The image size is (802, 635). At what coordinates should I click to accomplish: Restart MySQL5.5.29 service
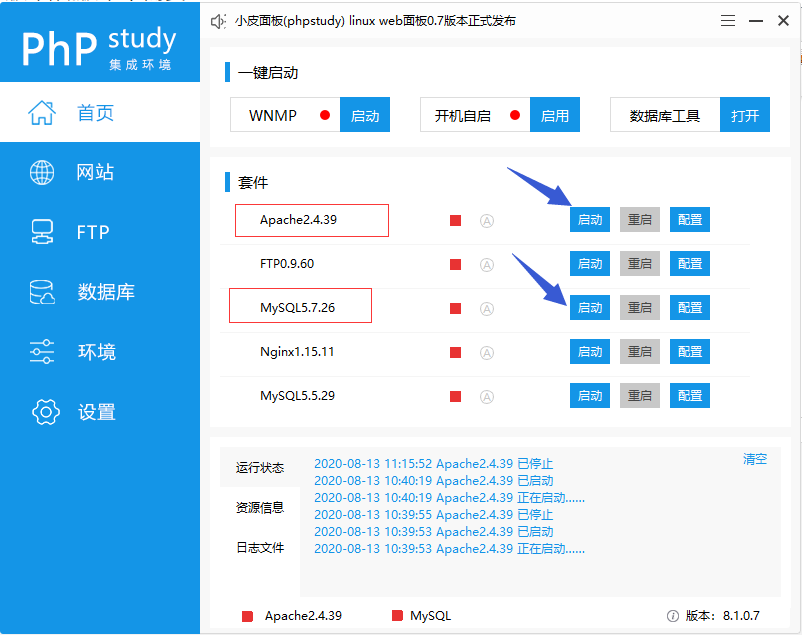coord(640,396)
